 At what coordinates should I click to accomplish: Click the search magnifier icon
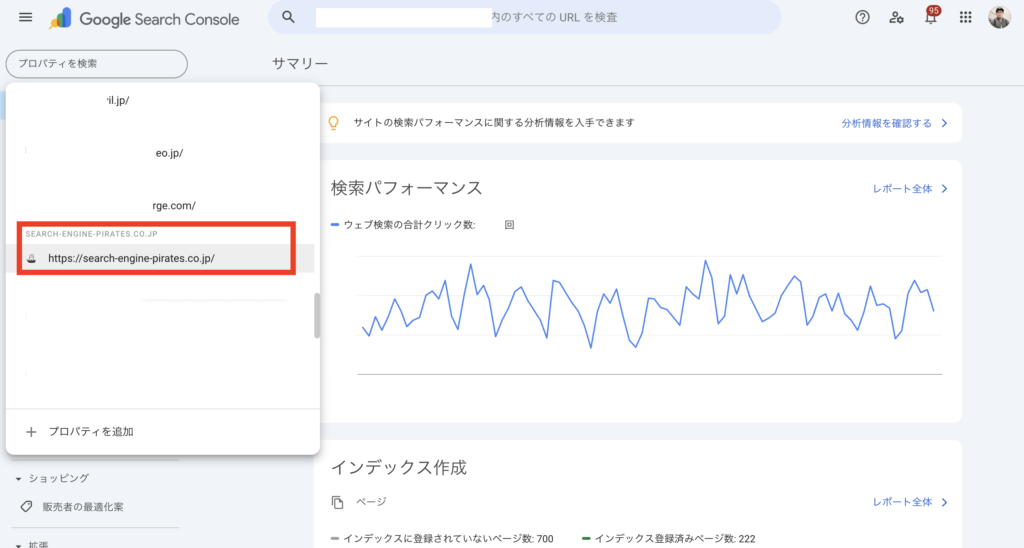click(288, 18)
